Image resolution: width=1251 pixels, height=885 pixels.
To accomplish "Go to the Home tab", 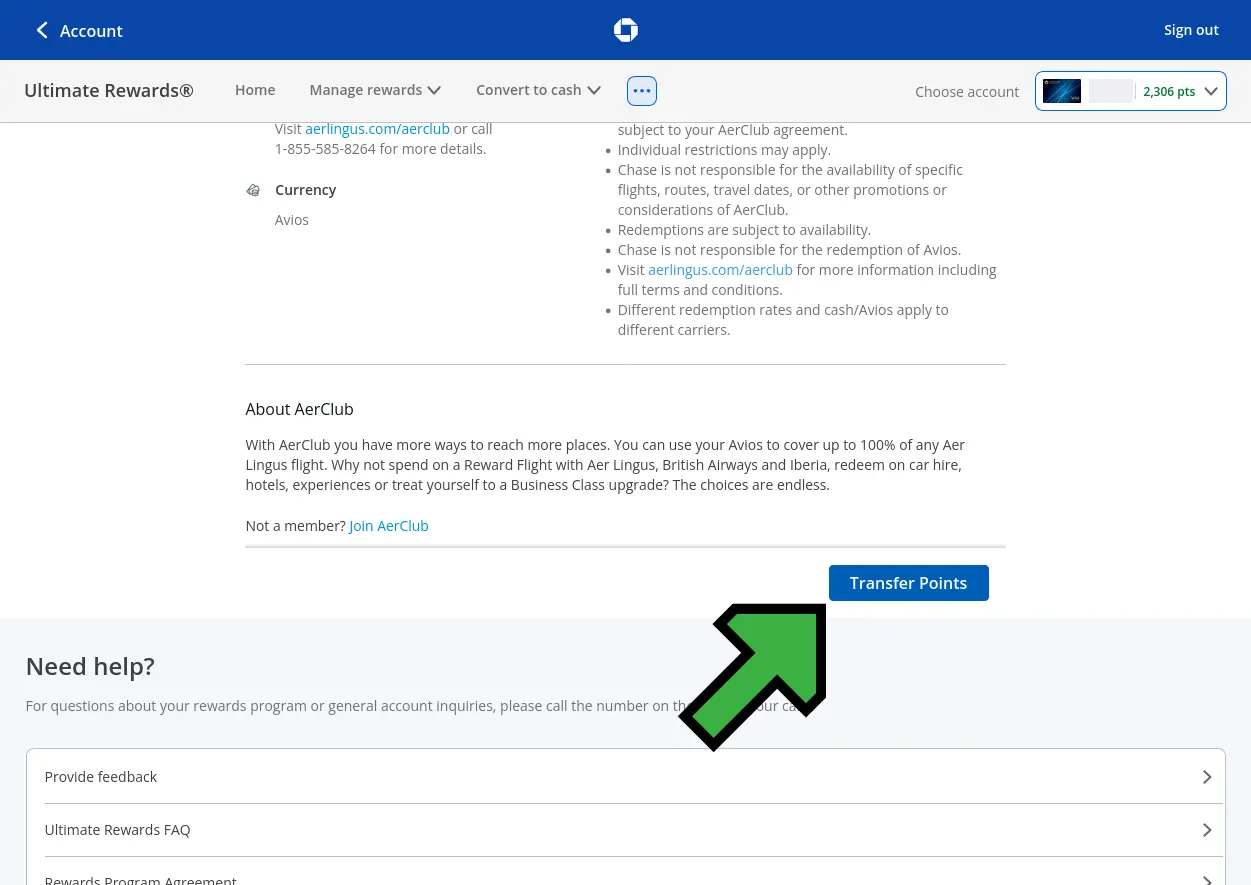I will [x=255, y=90].
